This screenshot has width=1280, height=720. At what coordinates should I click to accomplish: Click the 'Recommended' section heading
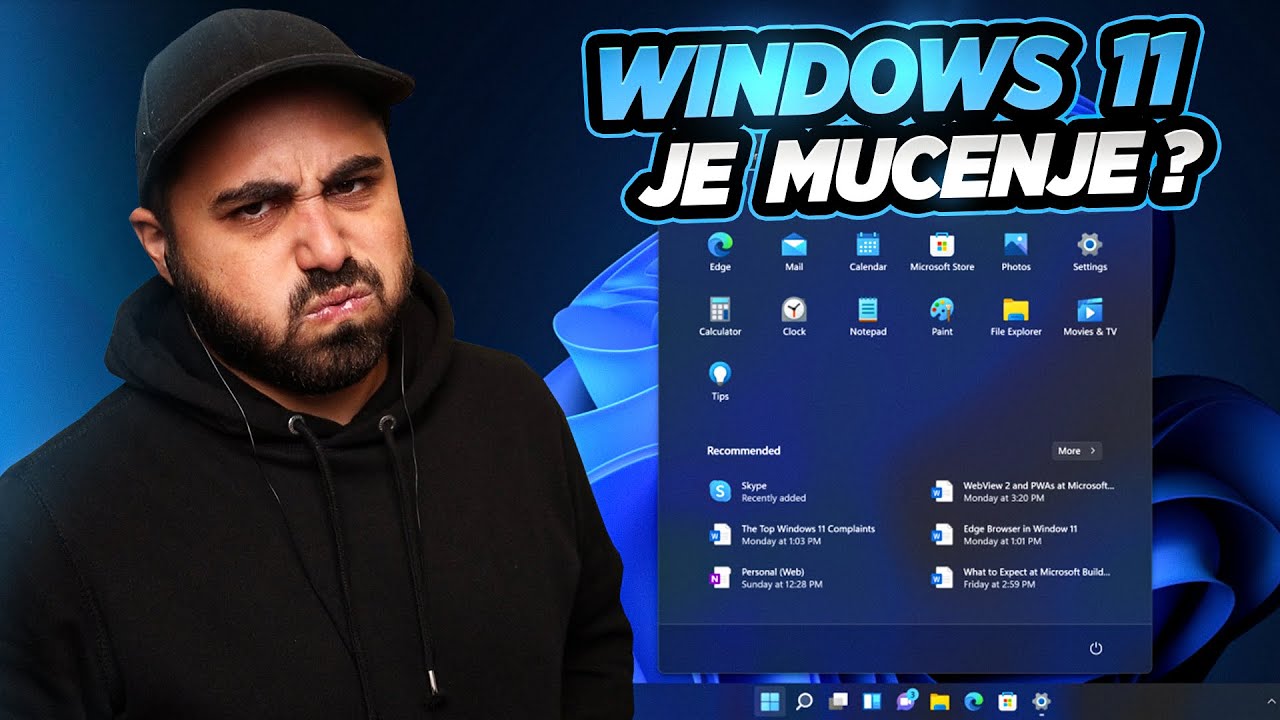[x=743, y=451]
